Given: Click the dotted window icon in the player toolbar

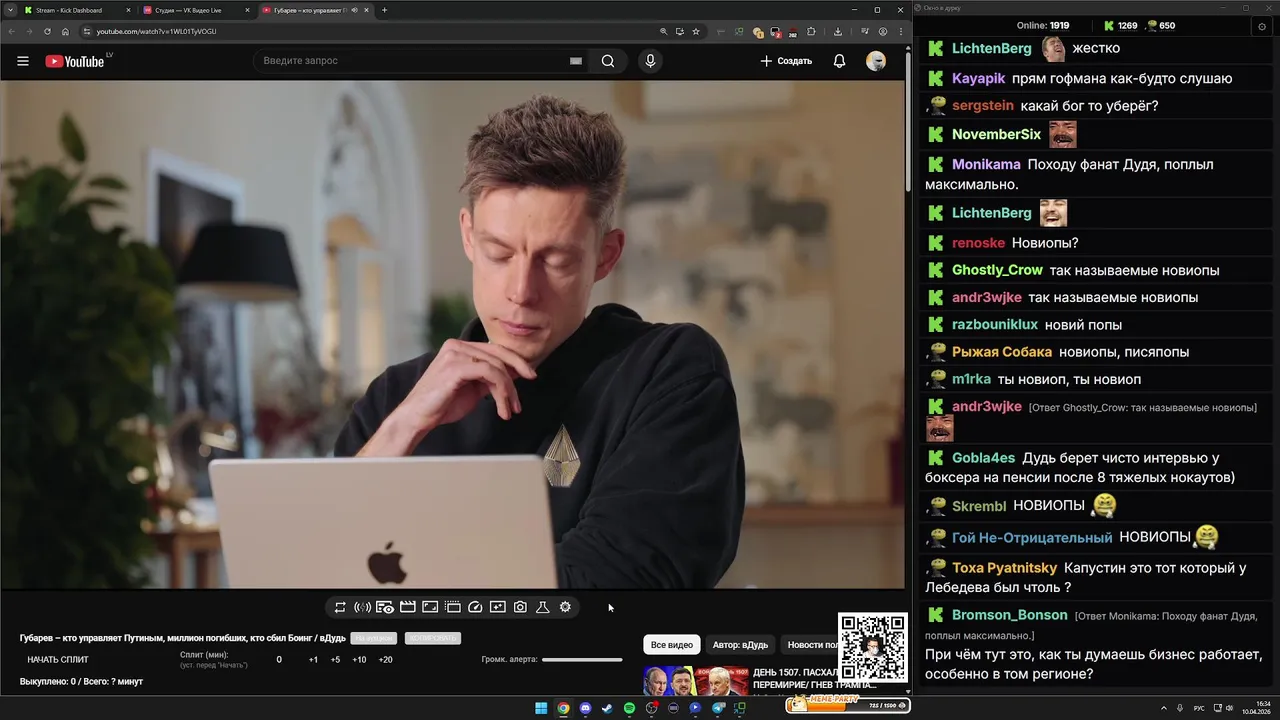Looking at the screenshot, I should click(x=452, y=607).
